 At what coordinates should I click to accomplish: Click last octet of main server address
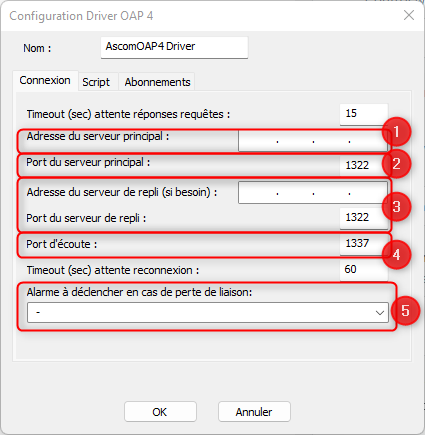pos(368,141)
